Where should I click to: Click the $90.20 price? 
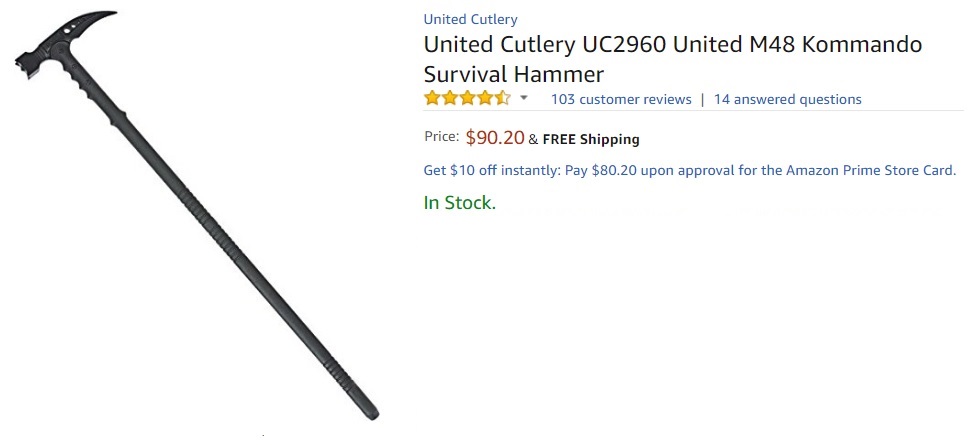[495, 138]
